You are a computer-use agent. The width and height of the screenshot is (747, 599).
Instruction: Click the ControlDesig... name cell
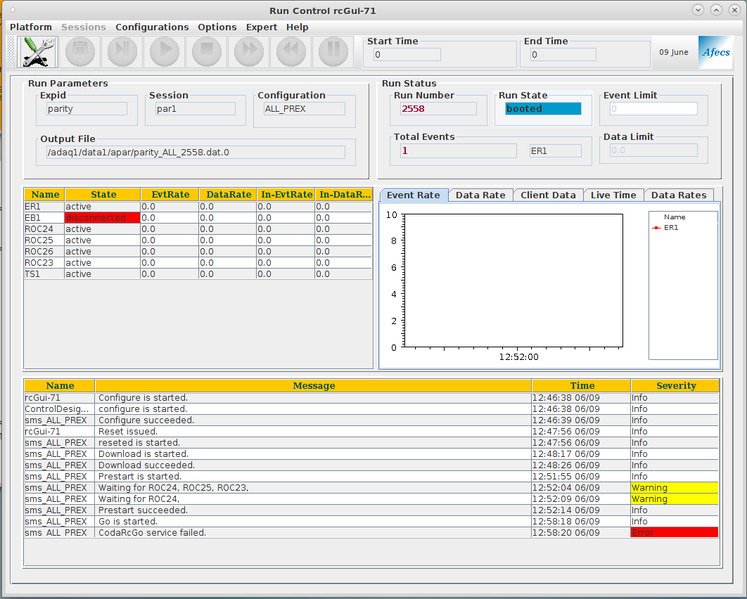59,409
